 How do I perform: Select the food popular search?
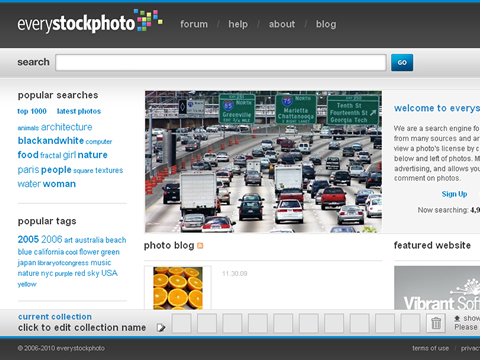click(x=28, y=155)
